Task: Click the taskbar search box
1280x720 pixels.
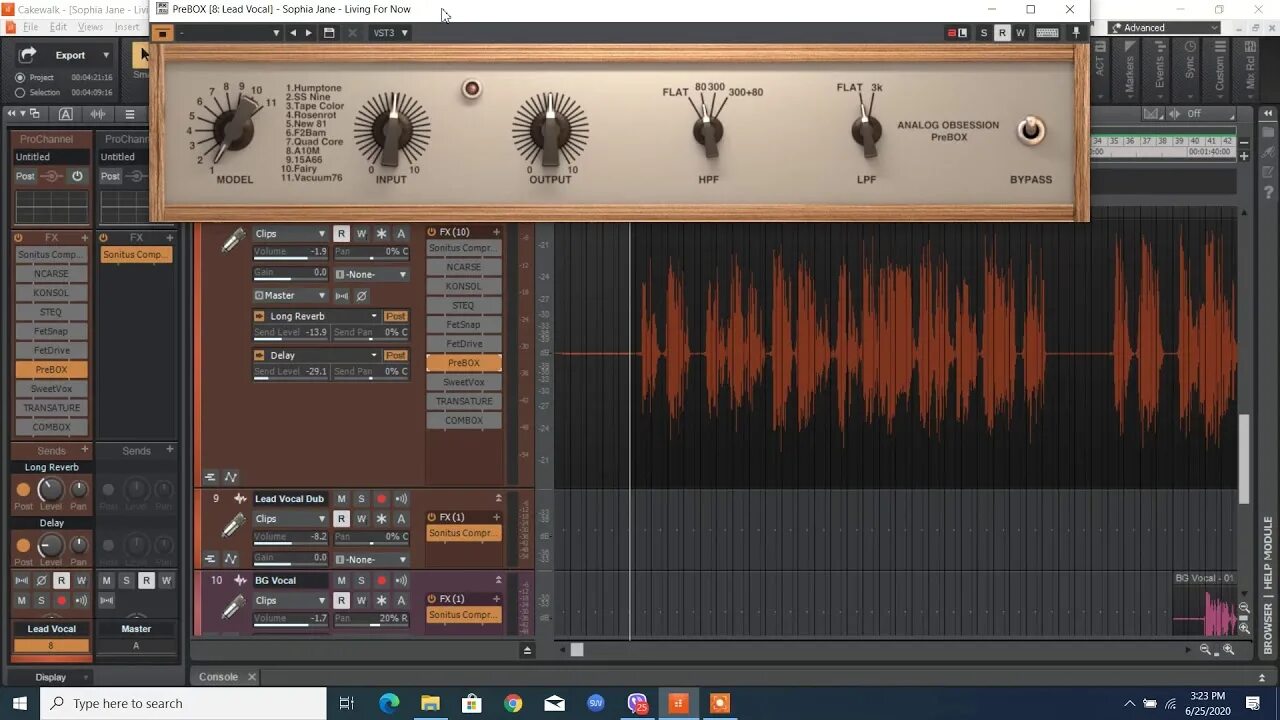Action: pos(183,703)
